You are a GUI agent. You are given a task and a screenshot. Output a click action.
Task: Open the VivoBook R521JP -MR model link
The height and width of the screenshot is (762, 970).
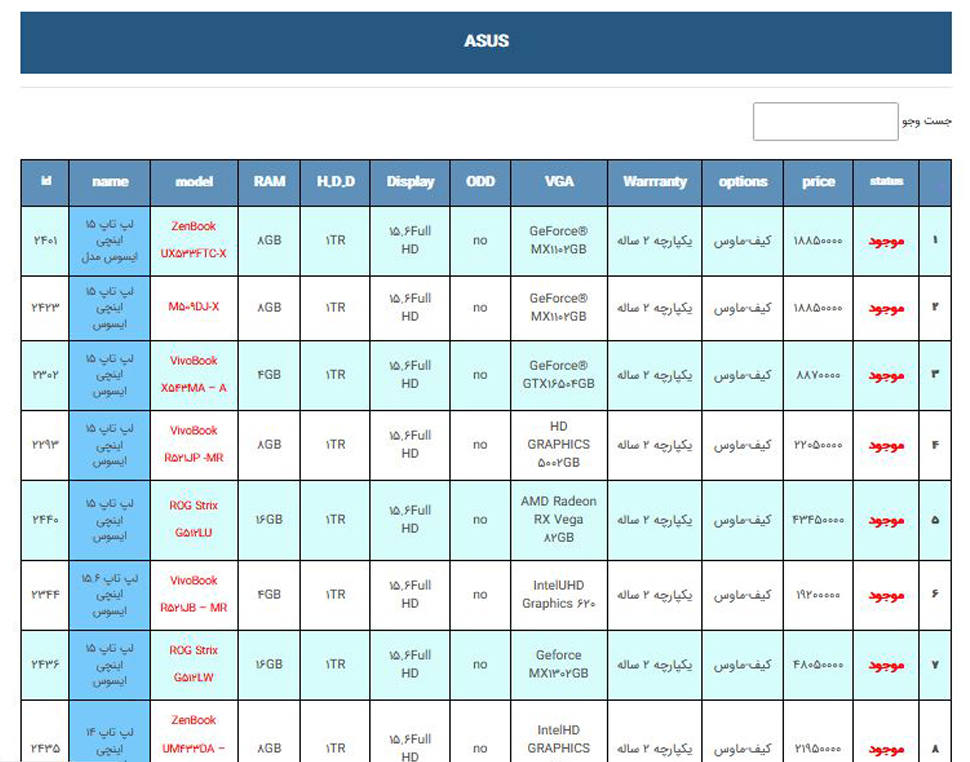194,444
